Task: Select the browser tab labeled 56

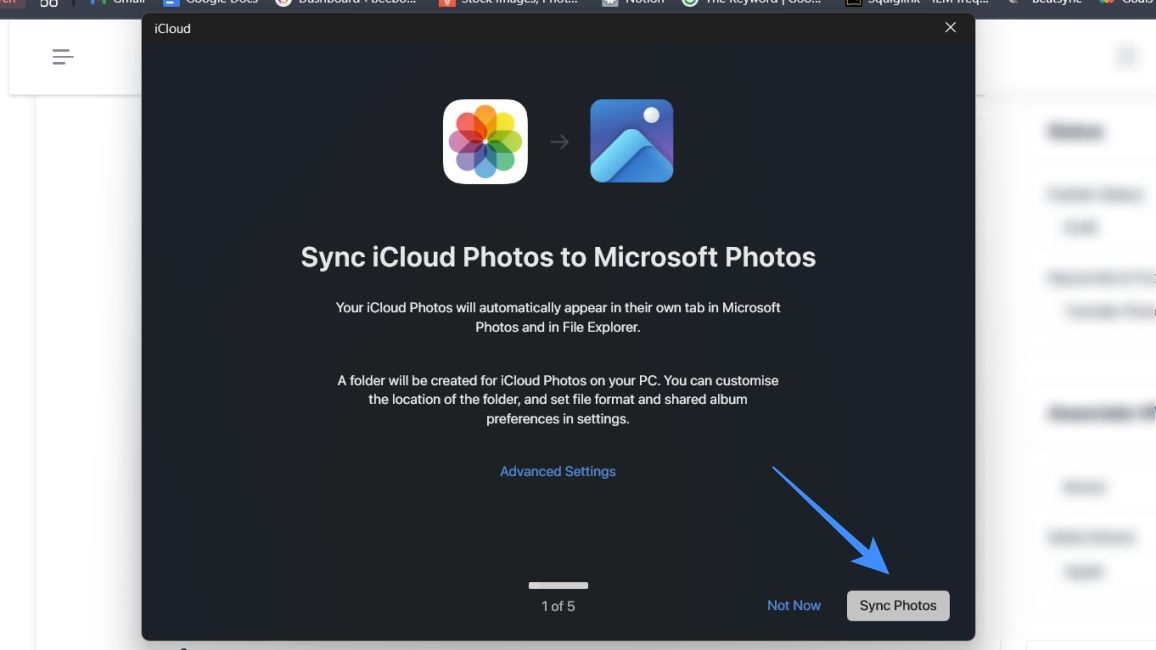Action: tap(48, 4)
